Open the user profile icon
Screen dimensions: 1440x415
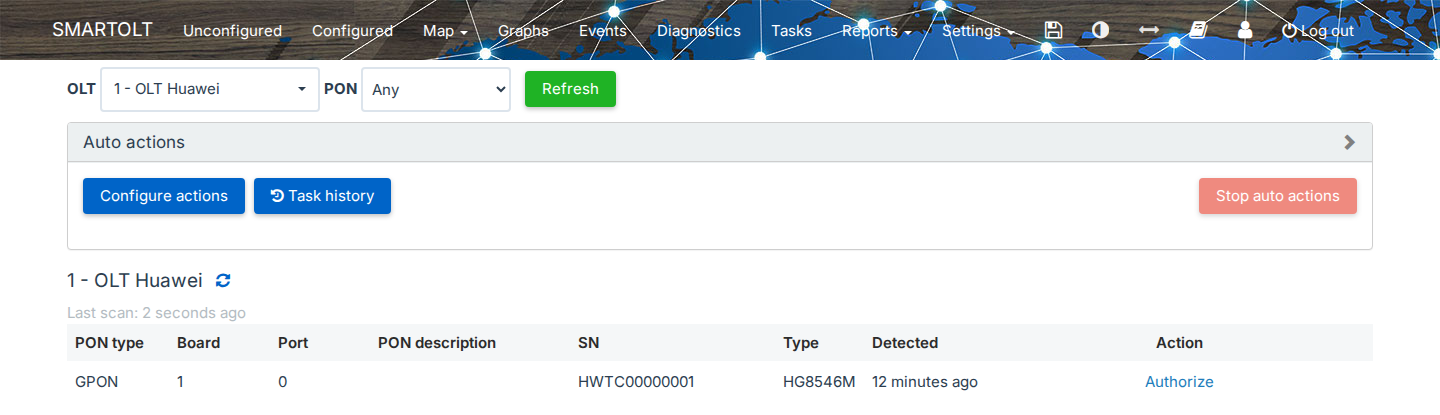tap(1245, 30)
